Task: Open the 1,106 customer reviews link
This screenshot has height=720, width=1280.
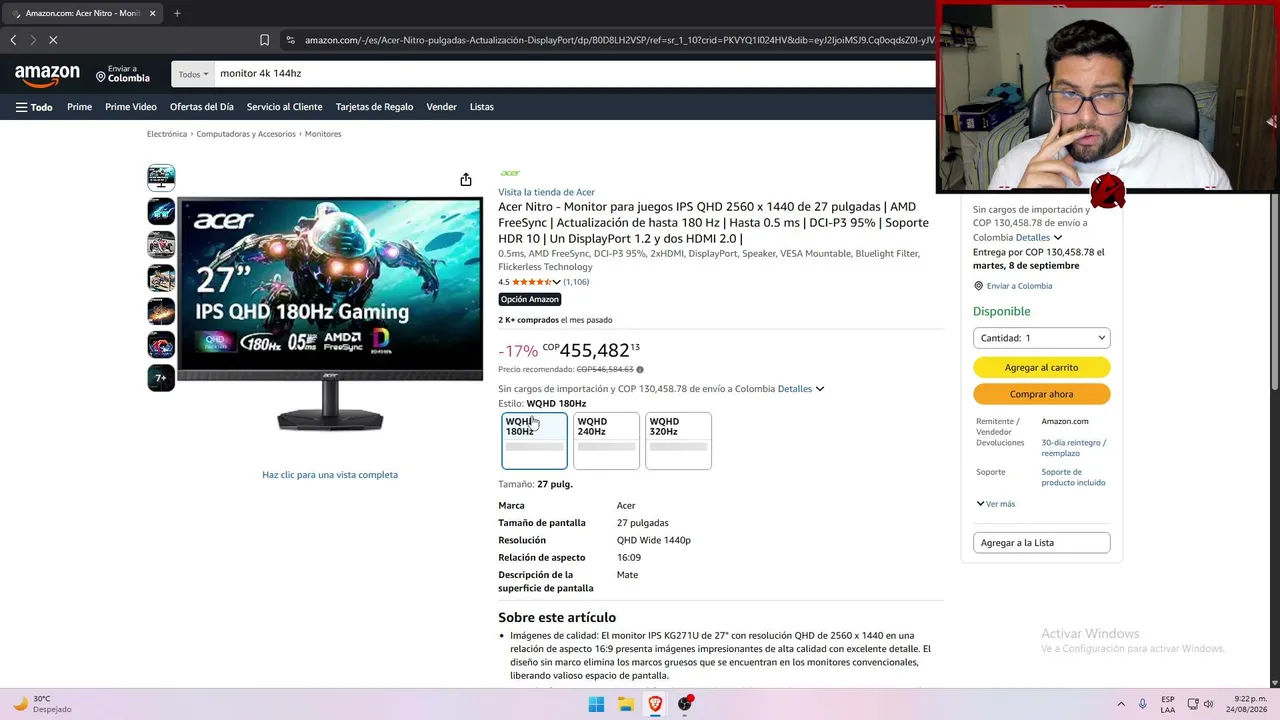Action: pyautogui.click(x=576, y=282)
